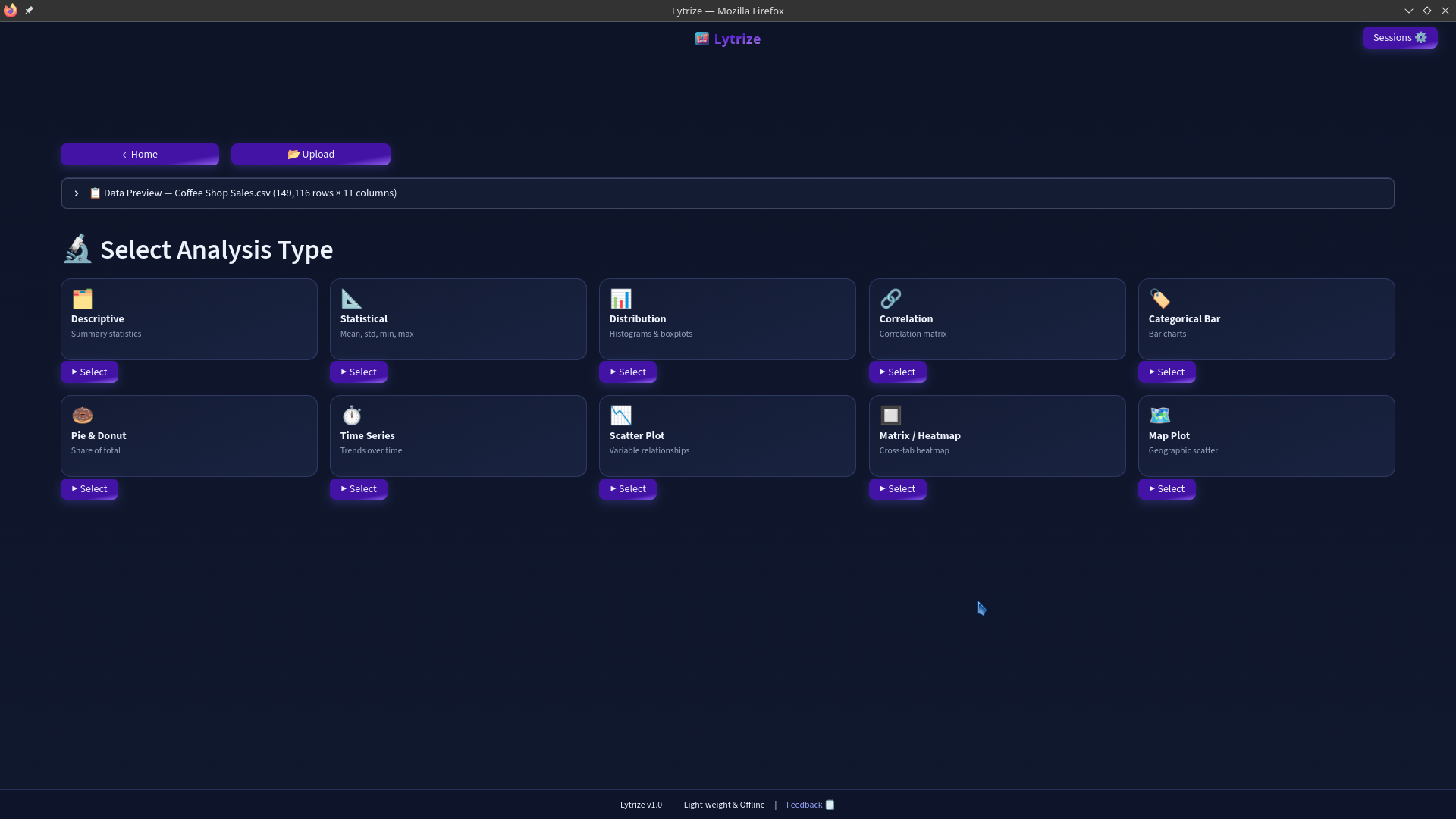
Task: Click the 'Correlation matrix' description
Action: tap(913, 334)
